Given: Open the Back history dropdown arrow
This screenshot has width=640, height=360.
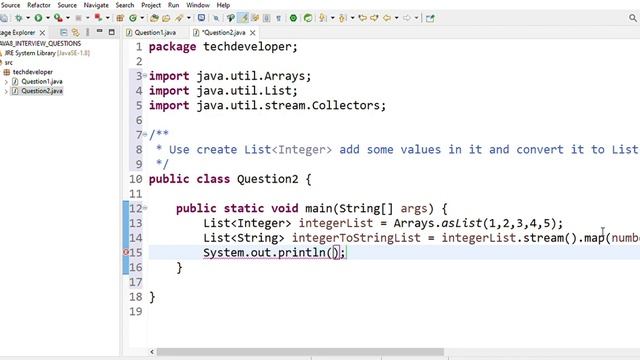Looking at the screenshot, I should pos(396,18).
